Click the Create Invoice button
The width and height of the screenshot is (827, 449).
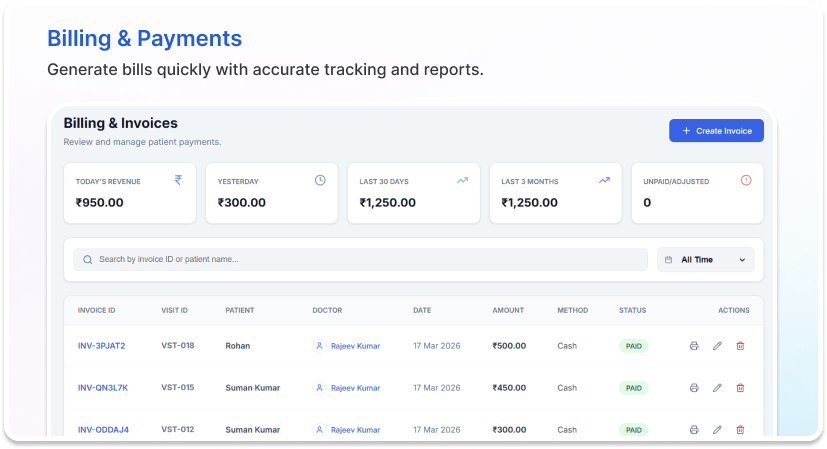point(716,131)
